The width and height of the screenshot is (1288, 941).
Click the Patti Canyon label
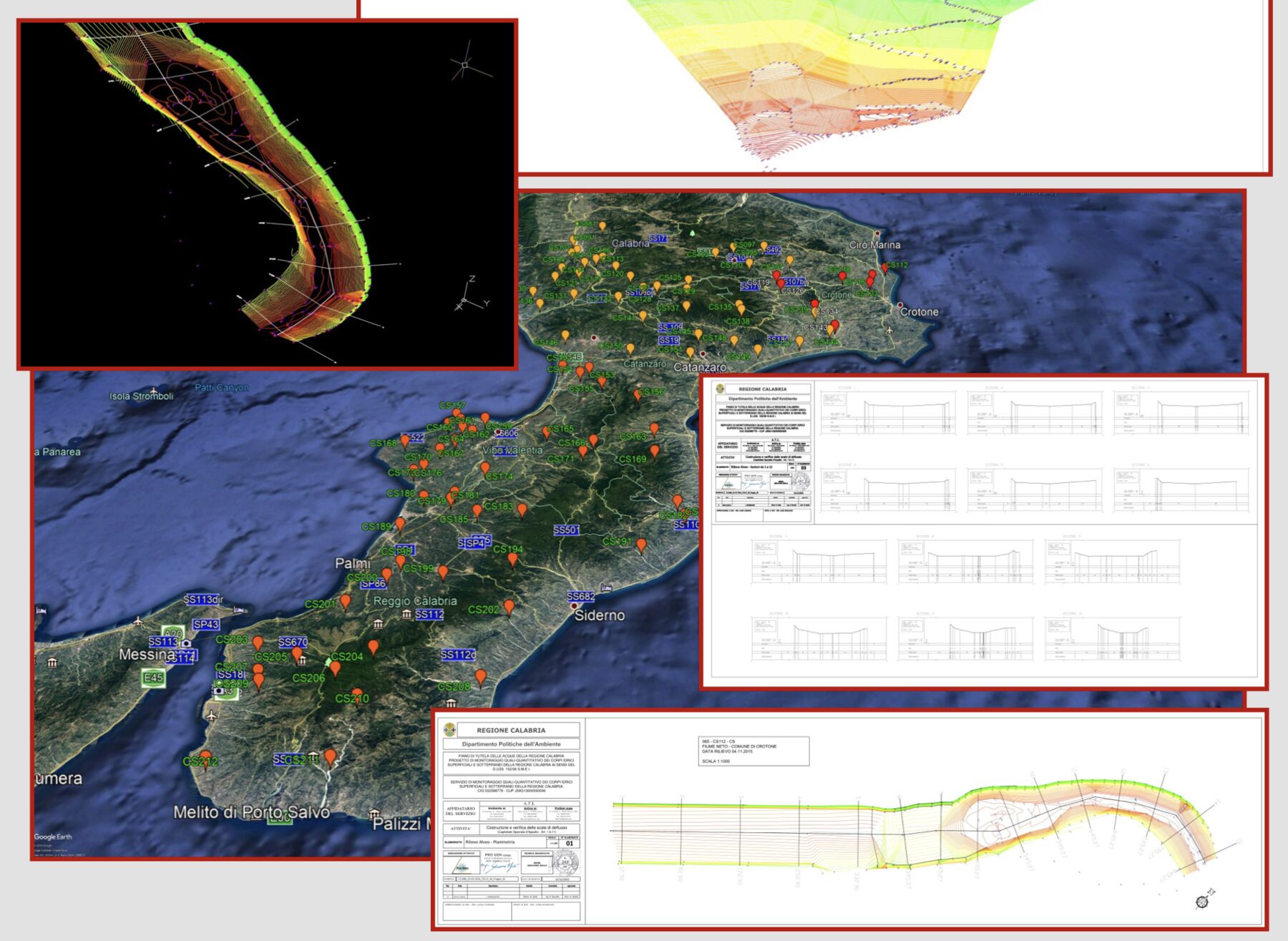(x=222, y=388)
